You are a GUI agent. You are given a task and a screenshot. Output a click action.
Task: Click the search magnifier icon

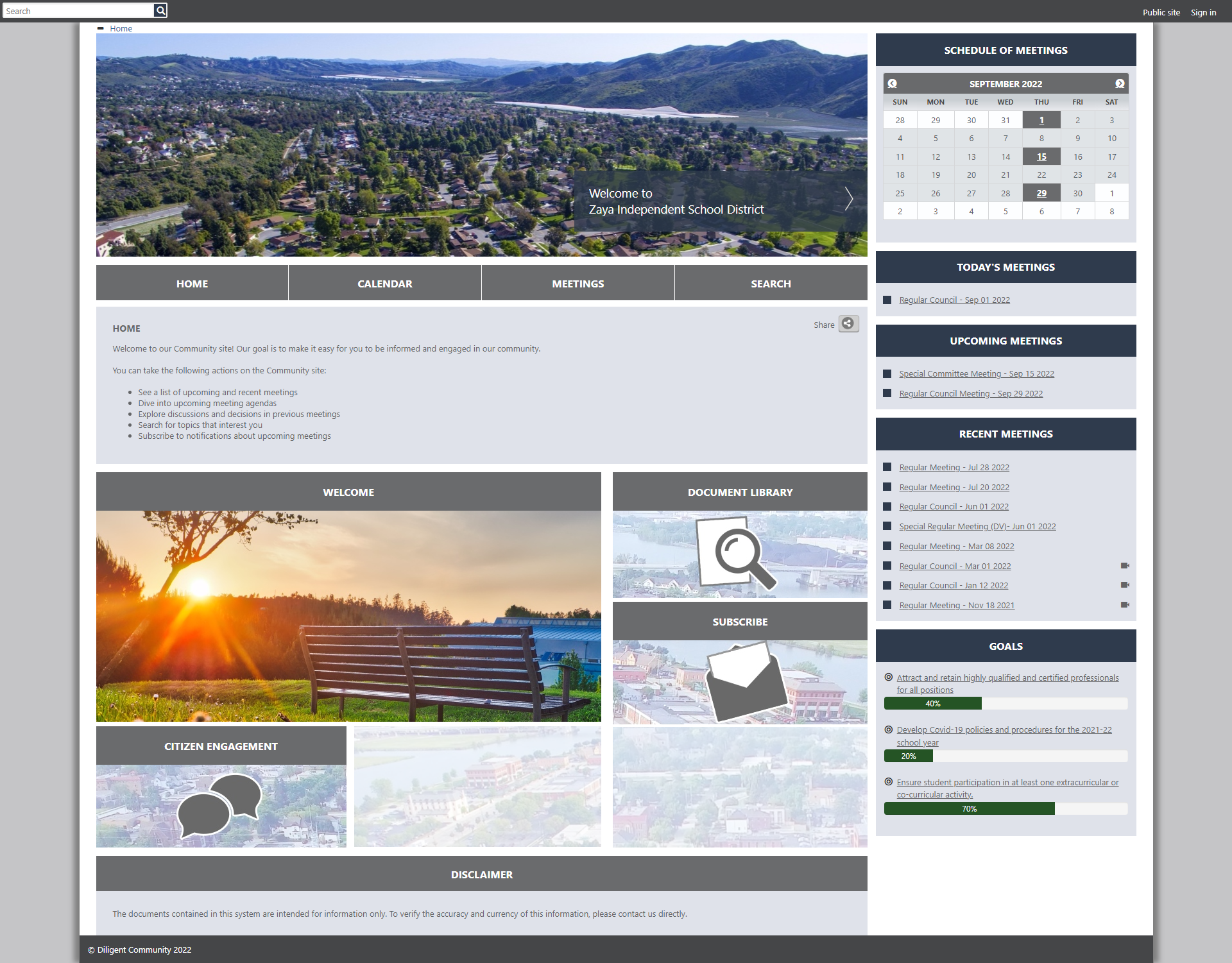160,10
